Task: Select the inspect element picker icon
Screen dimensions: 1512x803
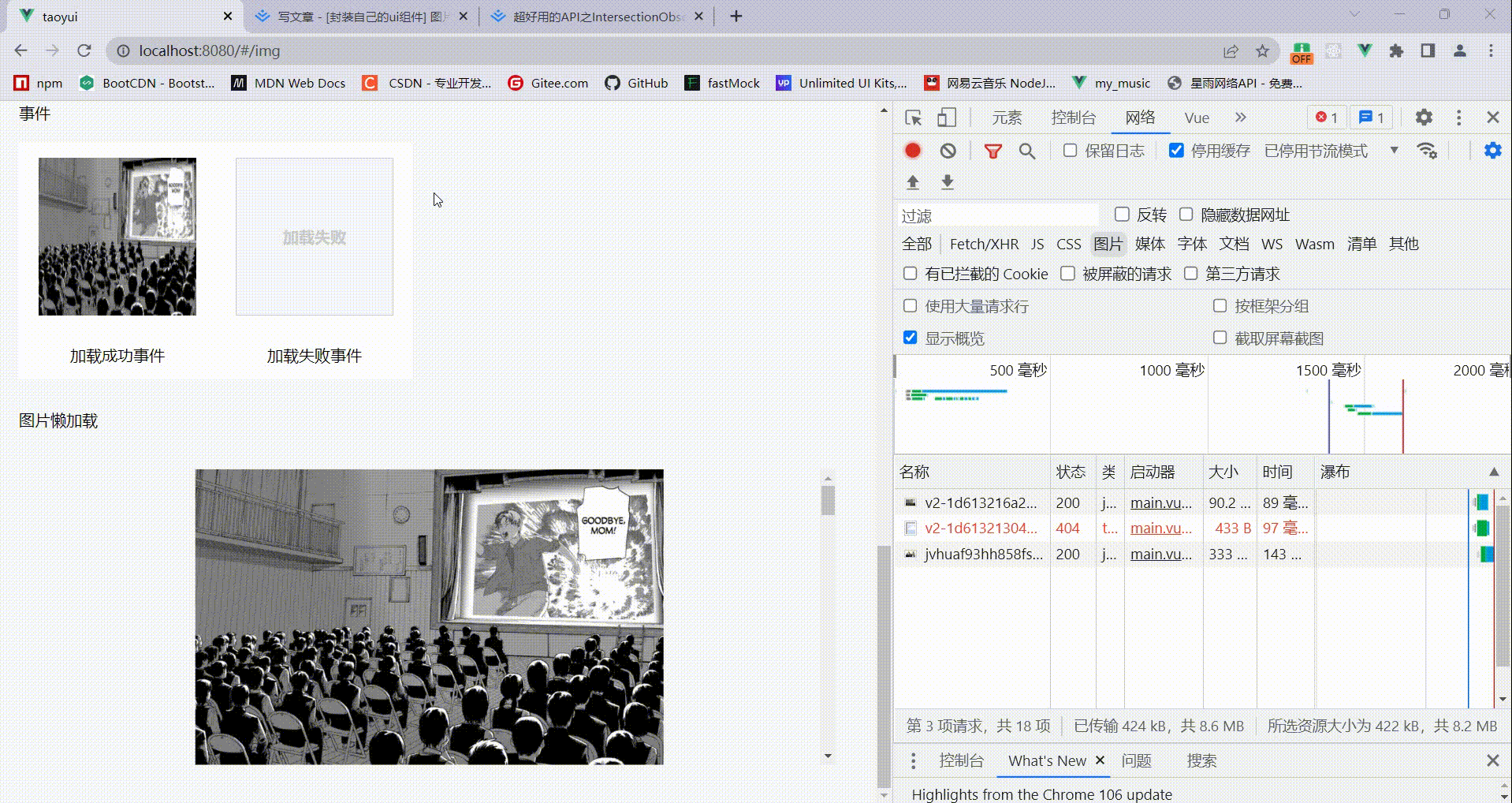Action: [x=914, y=118]
